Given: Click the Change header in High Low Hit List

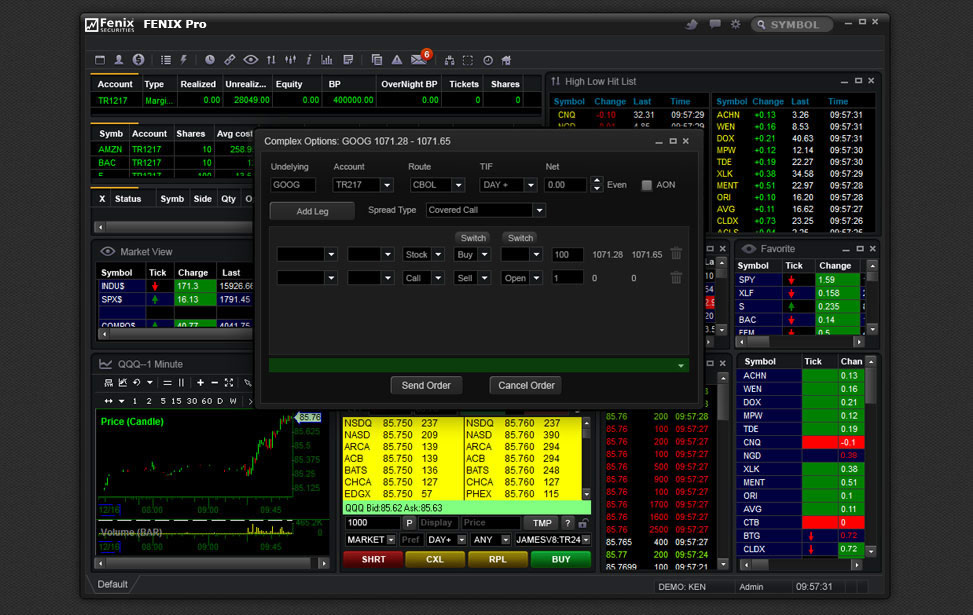Looking at the screenshot, I should point(609,101).
